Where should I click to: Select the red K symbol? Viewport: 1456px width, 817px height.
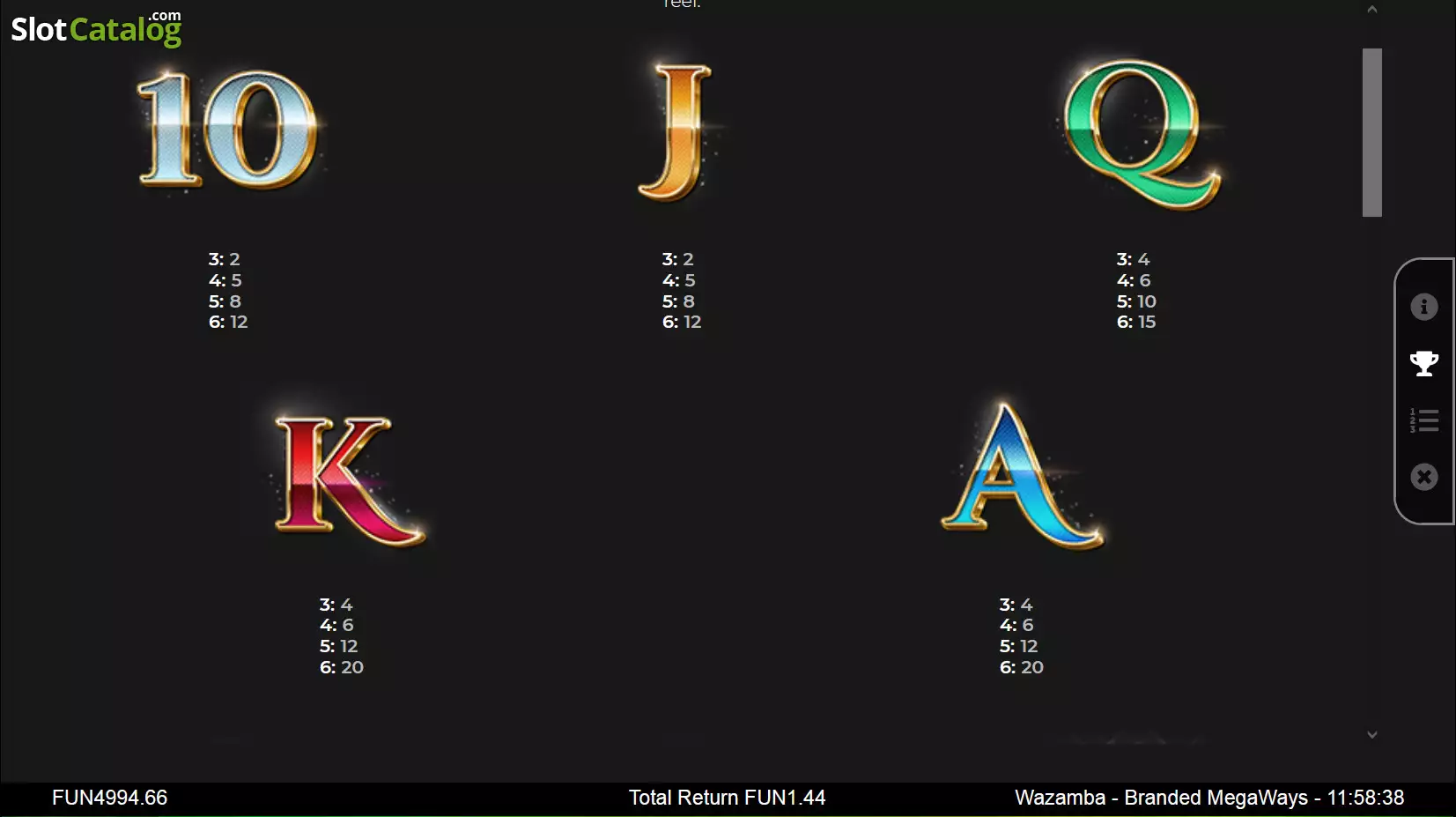point(348,479)
